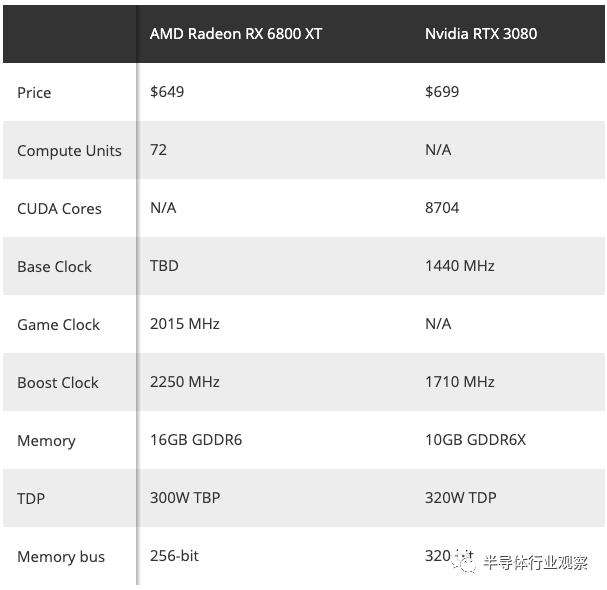Click the $649 price cell

pos(167,91)
